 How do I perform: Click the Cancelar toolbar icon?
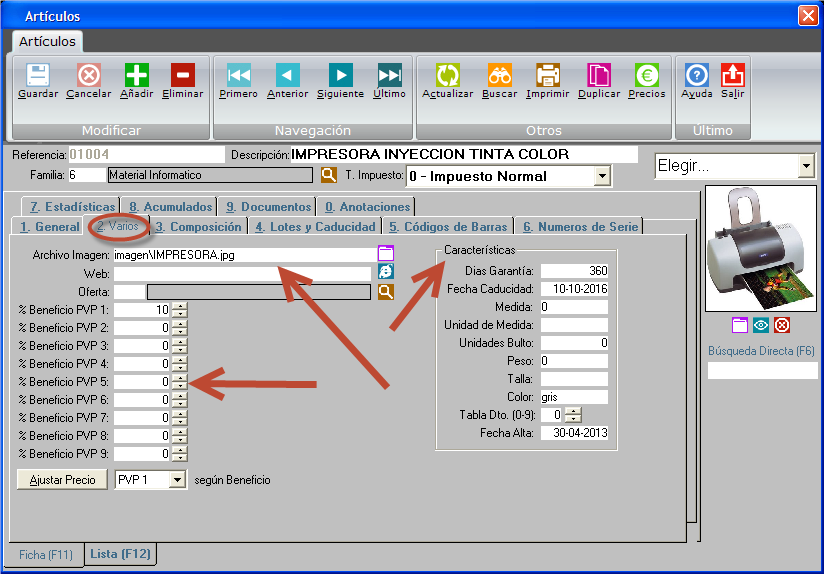pos(89,76)
